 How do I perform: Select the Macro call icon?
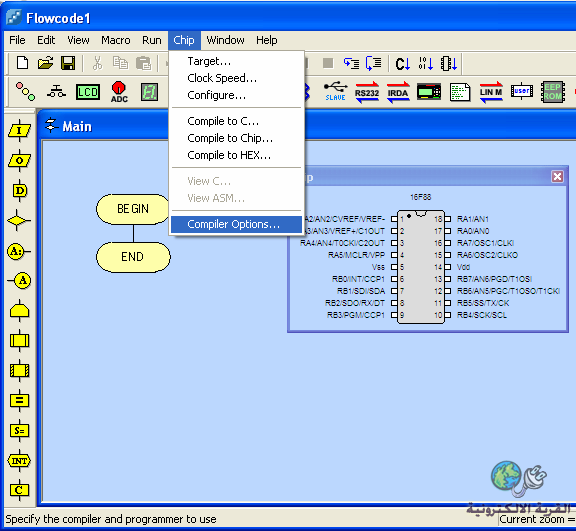[19, 340]
